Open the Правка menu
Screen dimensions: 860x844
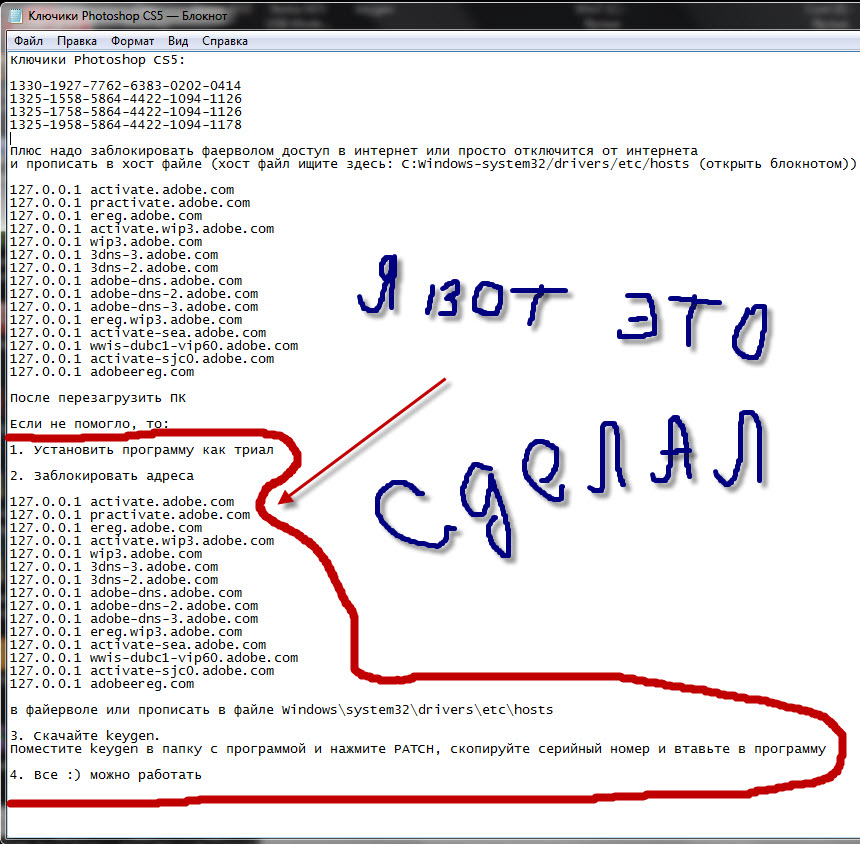click(77, 41)
